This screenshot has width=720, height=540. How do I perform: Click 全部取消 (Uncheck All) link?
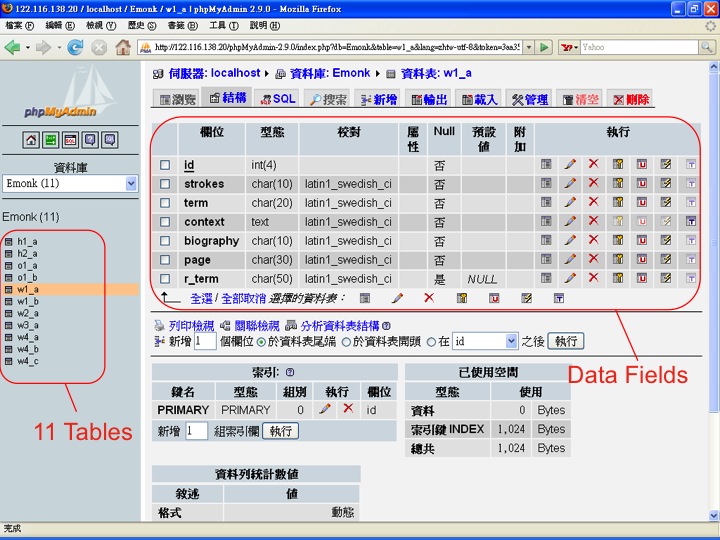[x=243, y=299]
